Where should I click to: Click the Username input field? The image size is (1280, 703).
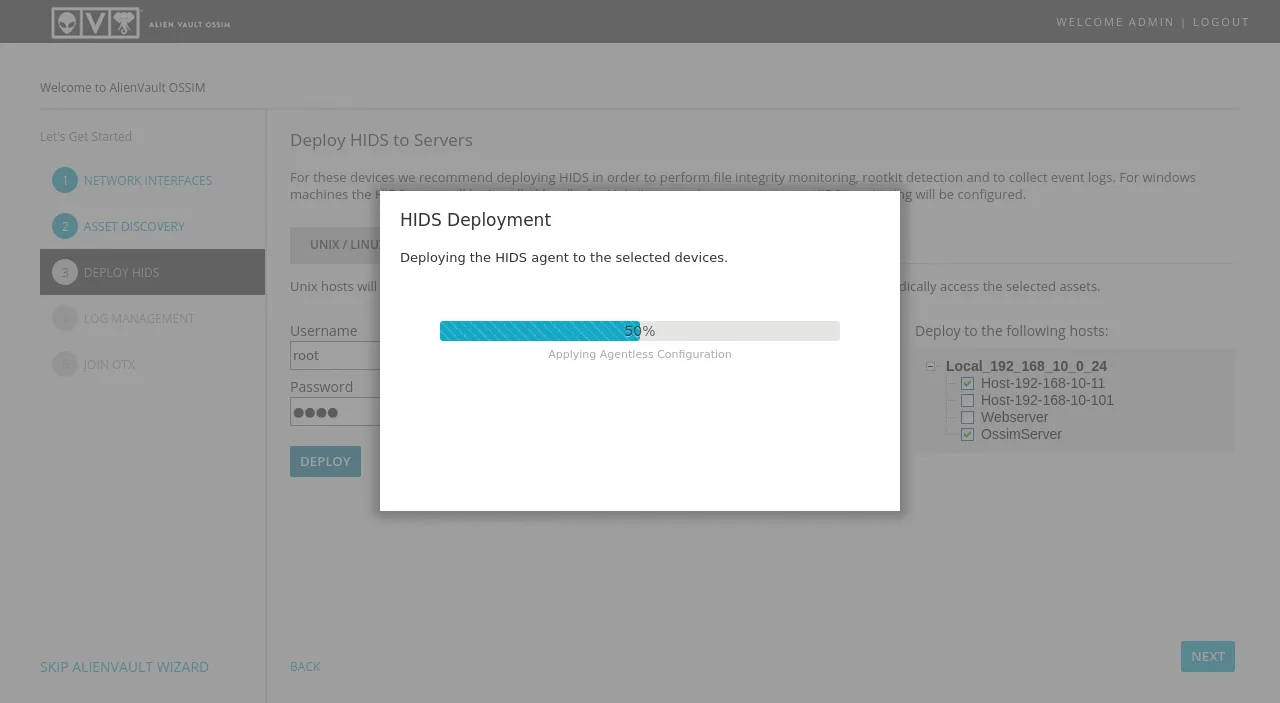pyautogui.click(x=334, y=356)
